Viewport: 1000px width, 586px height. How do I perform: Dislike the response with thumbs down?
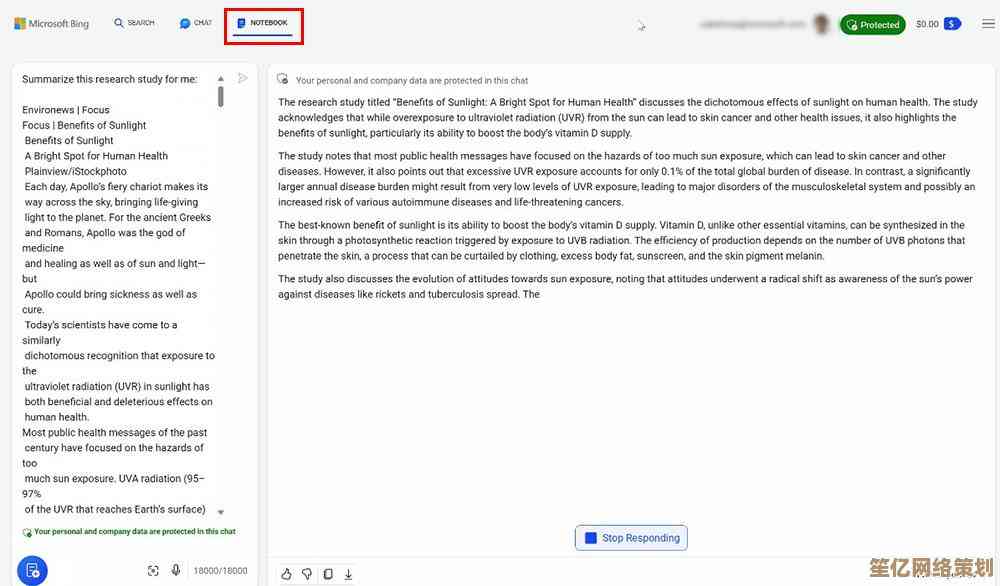[x=307, y=574]
